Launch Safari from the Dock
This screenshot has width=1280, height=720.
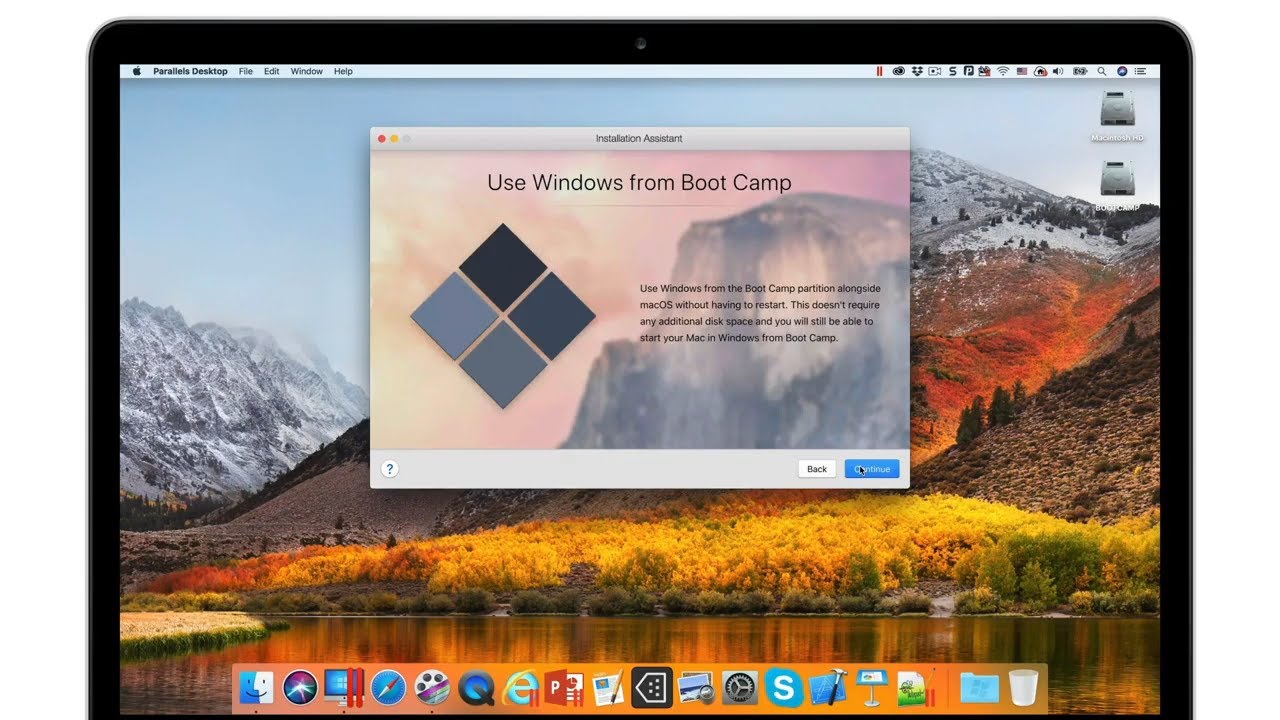[x=388, y=687]
